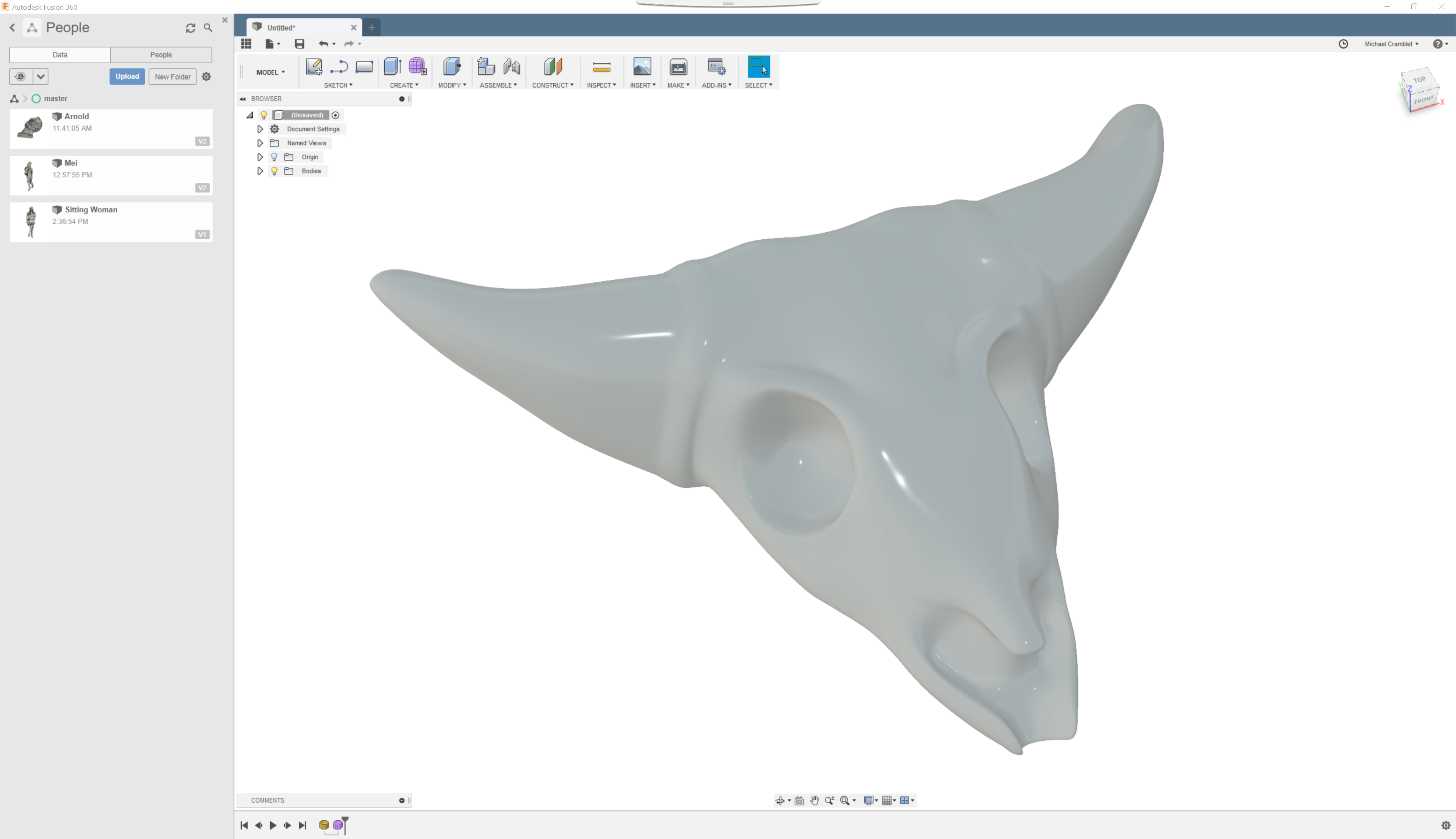The width and height of the screenshot is (1456, 839).
Task: Open the Sitting Woman thumbnail
Action: click(31, 222)
